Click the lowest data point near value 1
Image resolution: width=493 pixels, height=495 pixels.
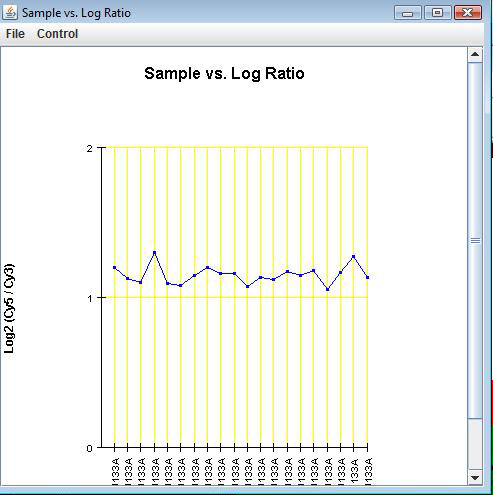(x=327, y=289)
